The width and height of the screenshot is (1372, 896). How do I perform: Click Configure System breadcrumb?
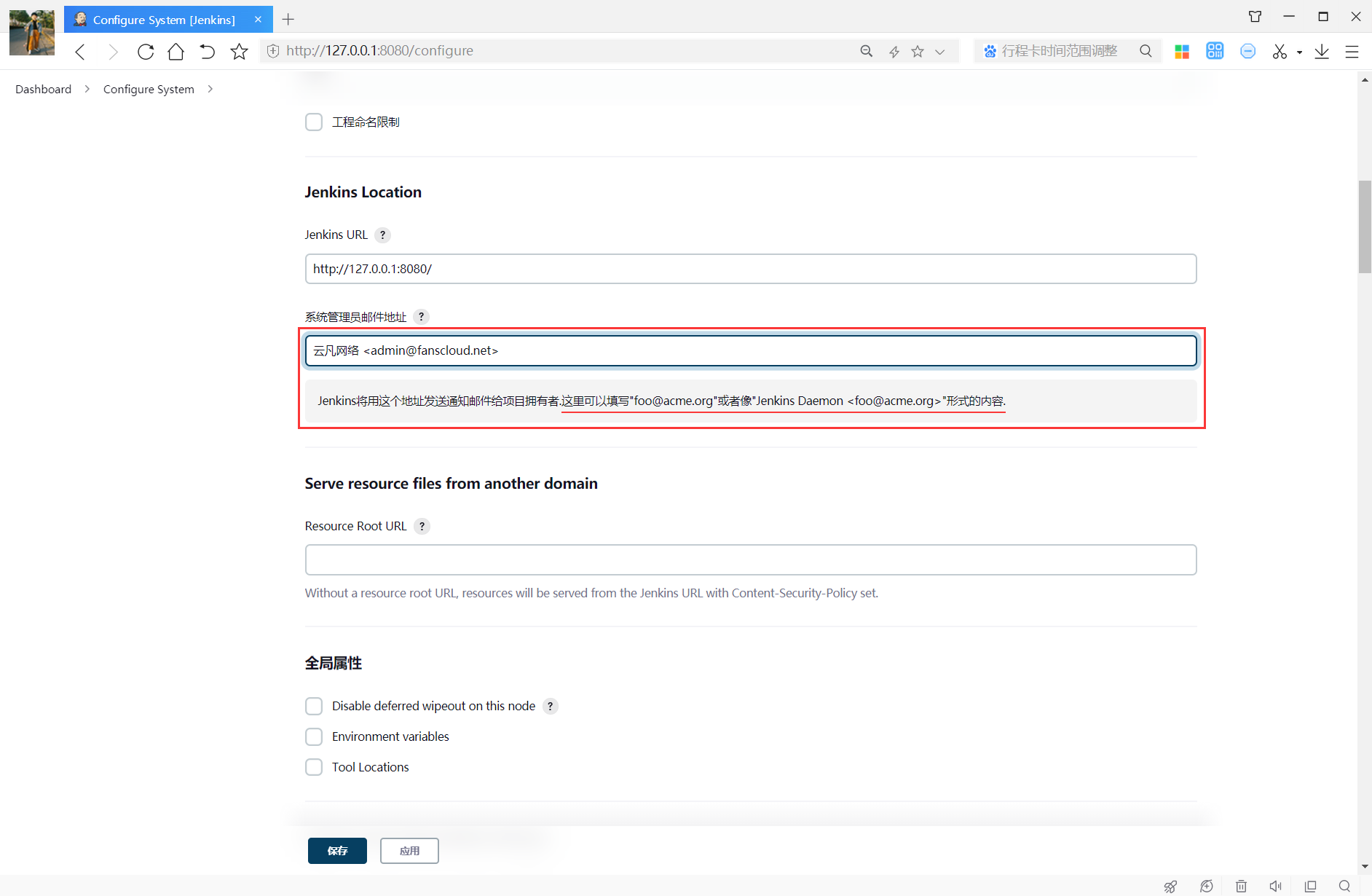(149, 89)
